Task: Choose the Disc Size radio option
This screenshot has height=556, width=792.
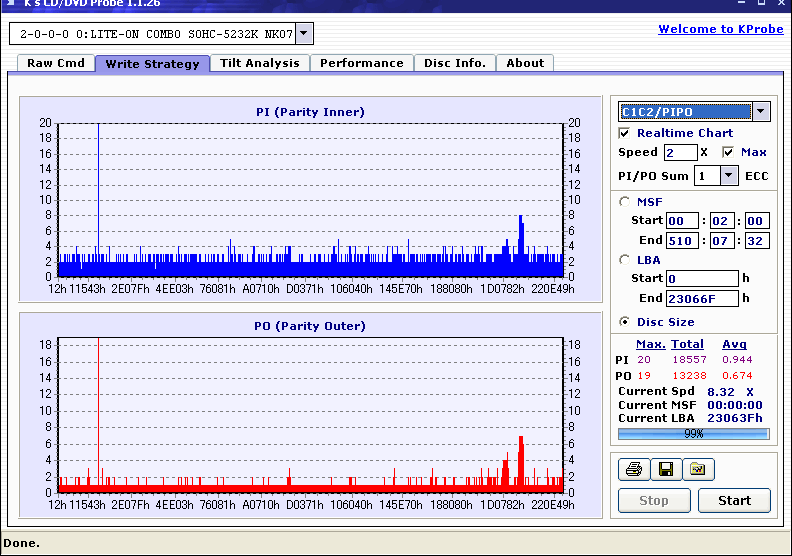Action: [625, 322]
